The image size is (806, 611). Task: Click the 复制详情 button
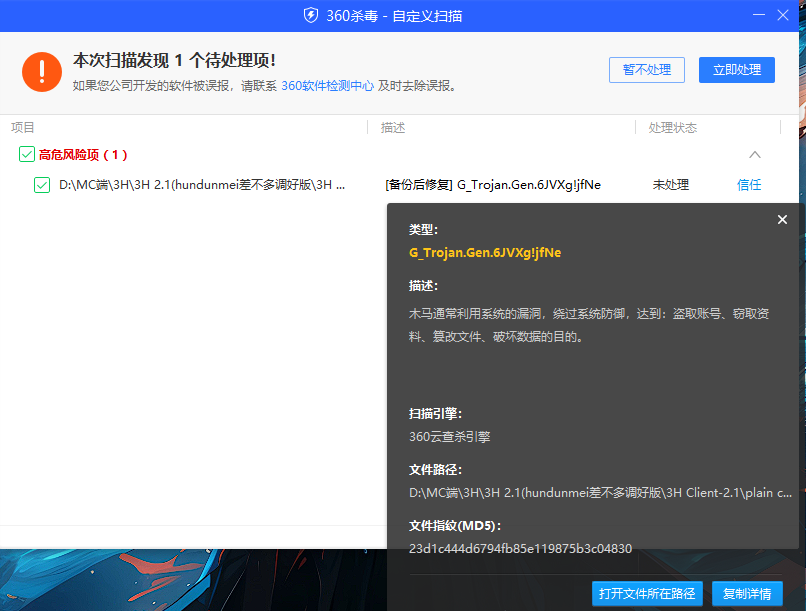(x=747, y=594)
